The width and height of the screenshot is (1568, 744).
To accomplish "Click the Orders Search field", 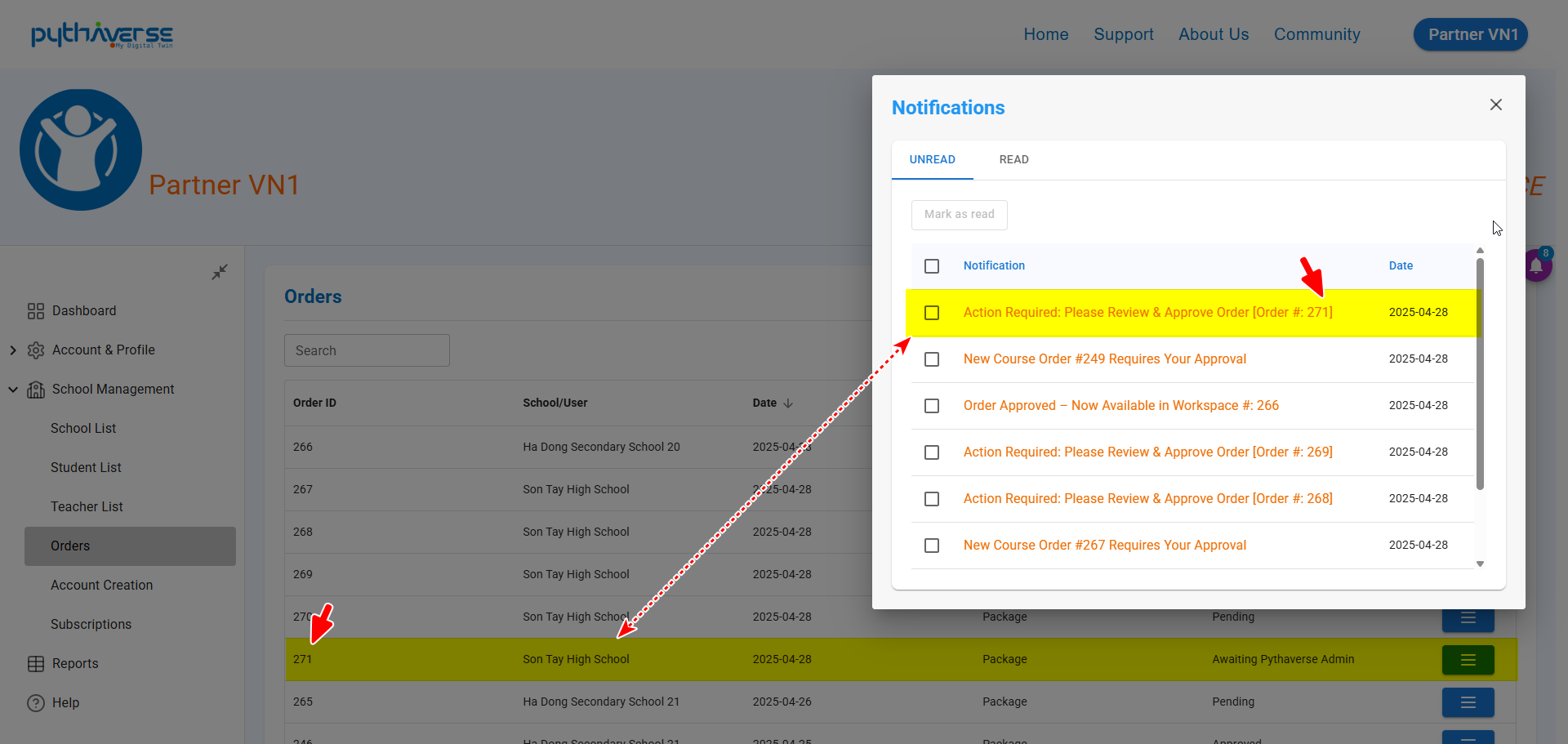I will (367, 350).
